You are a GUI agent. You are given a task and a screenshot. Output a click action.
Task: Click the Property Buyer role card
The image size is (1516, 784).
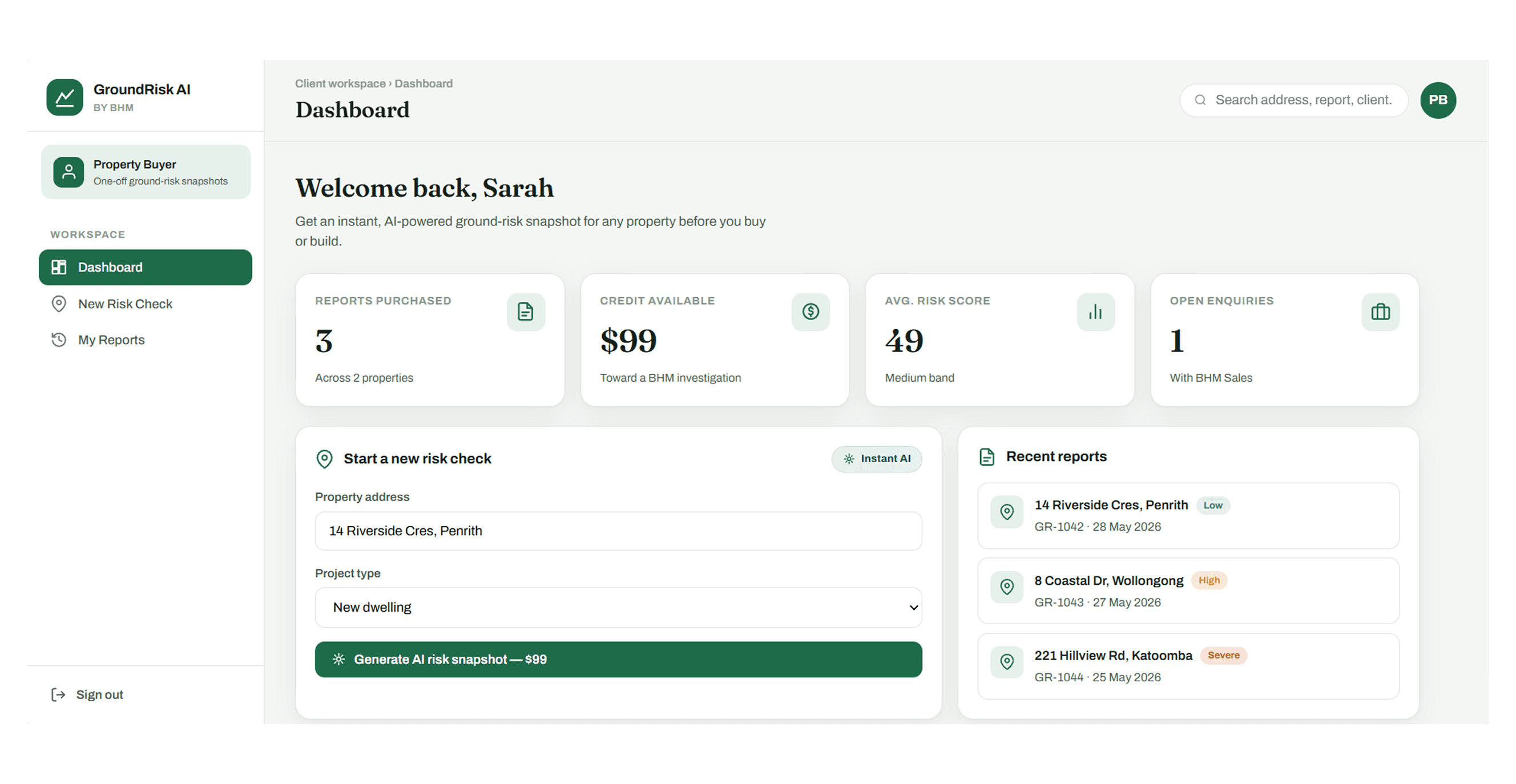(146, 172)
